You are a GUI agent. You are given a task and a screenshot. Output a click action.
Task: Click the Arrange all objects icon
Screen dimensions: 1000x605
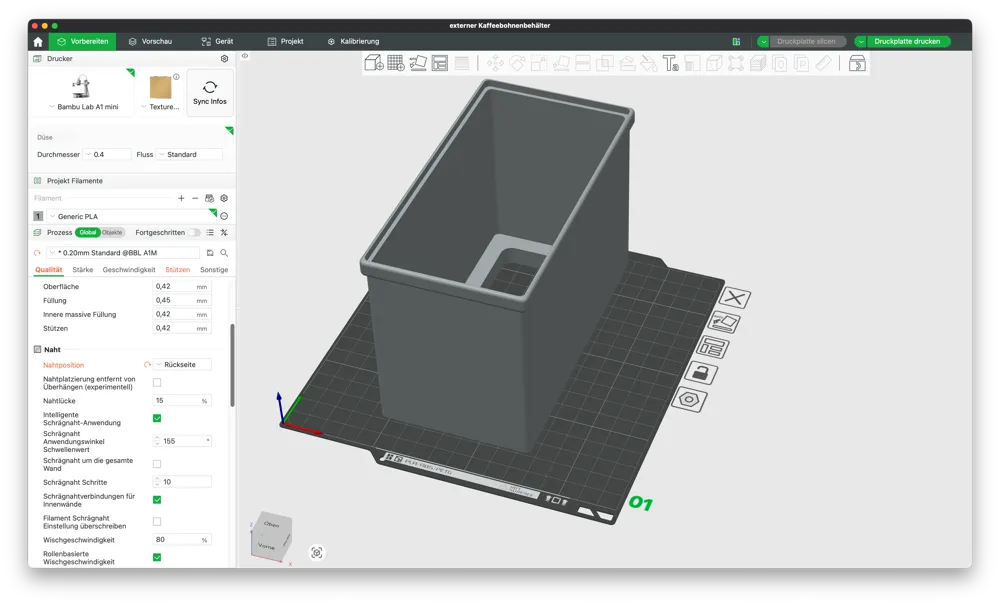439,63
